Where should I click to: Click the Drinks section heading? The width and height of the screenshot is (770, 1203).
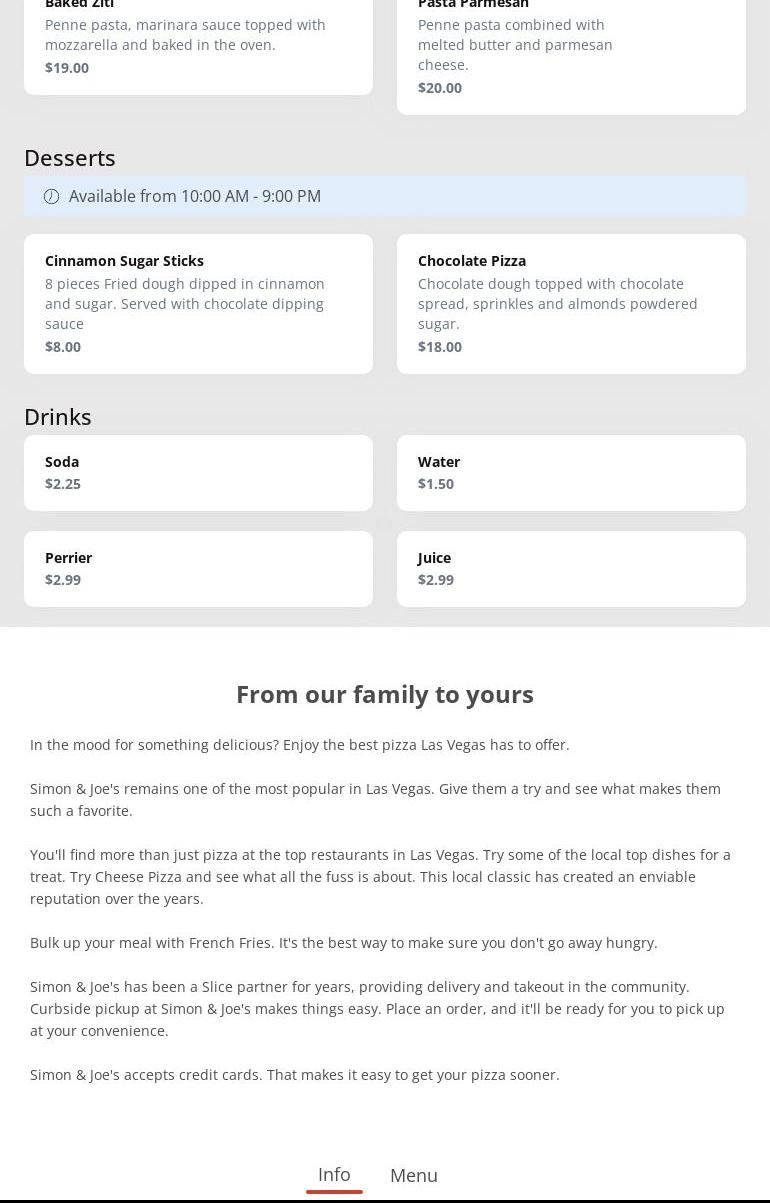coord(58,417)
